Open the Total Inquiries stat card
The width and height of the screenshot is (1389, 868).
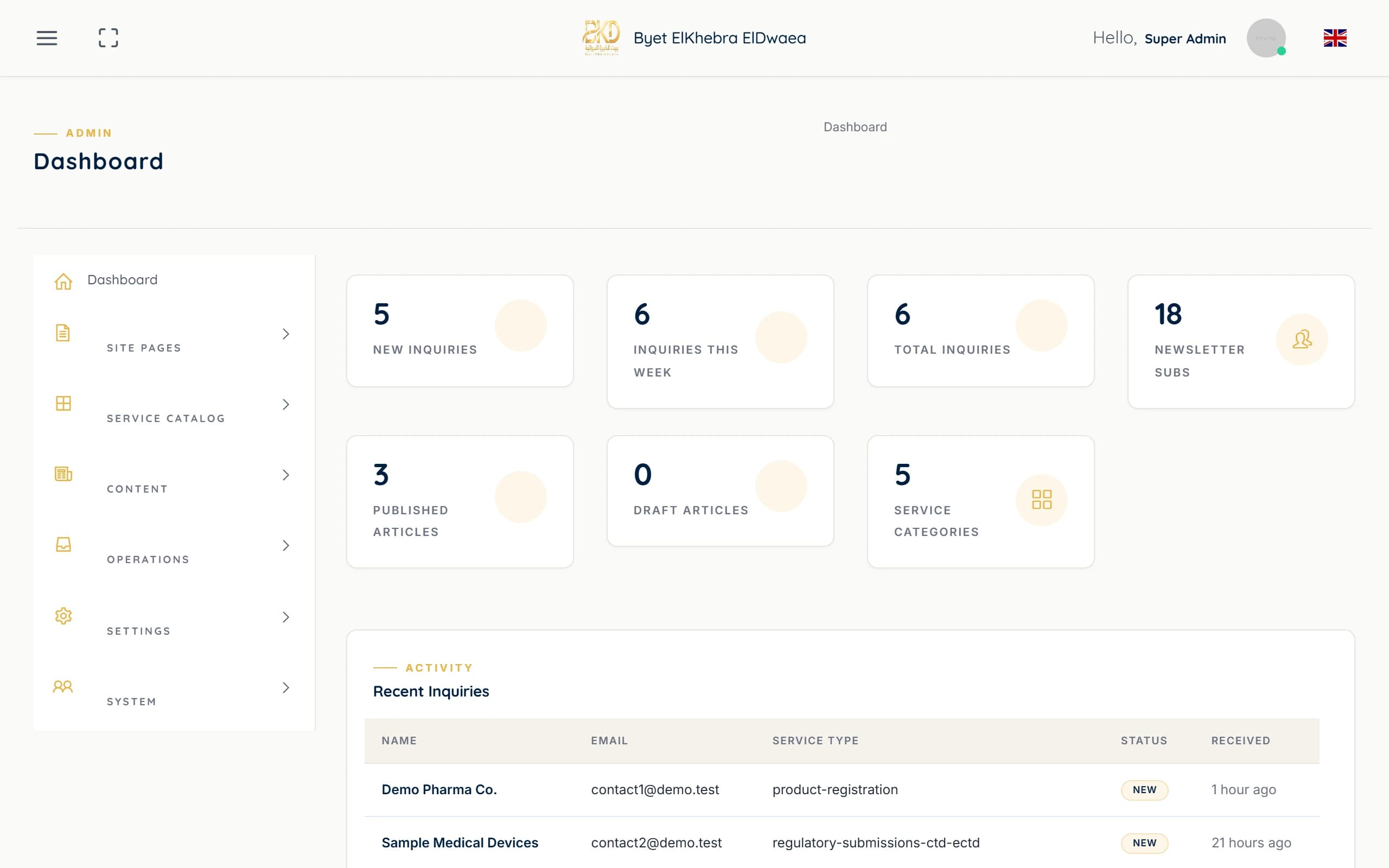[x=980, y=331]
